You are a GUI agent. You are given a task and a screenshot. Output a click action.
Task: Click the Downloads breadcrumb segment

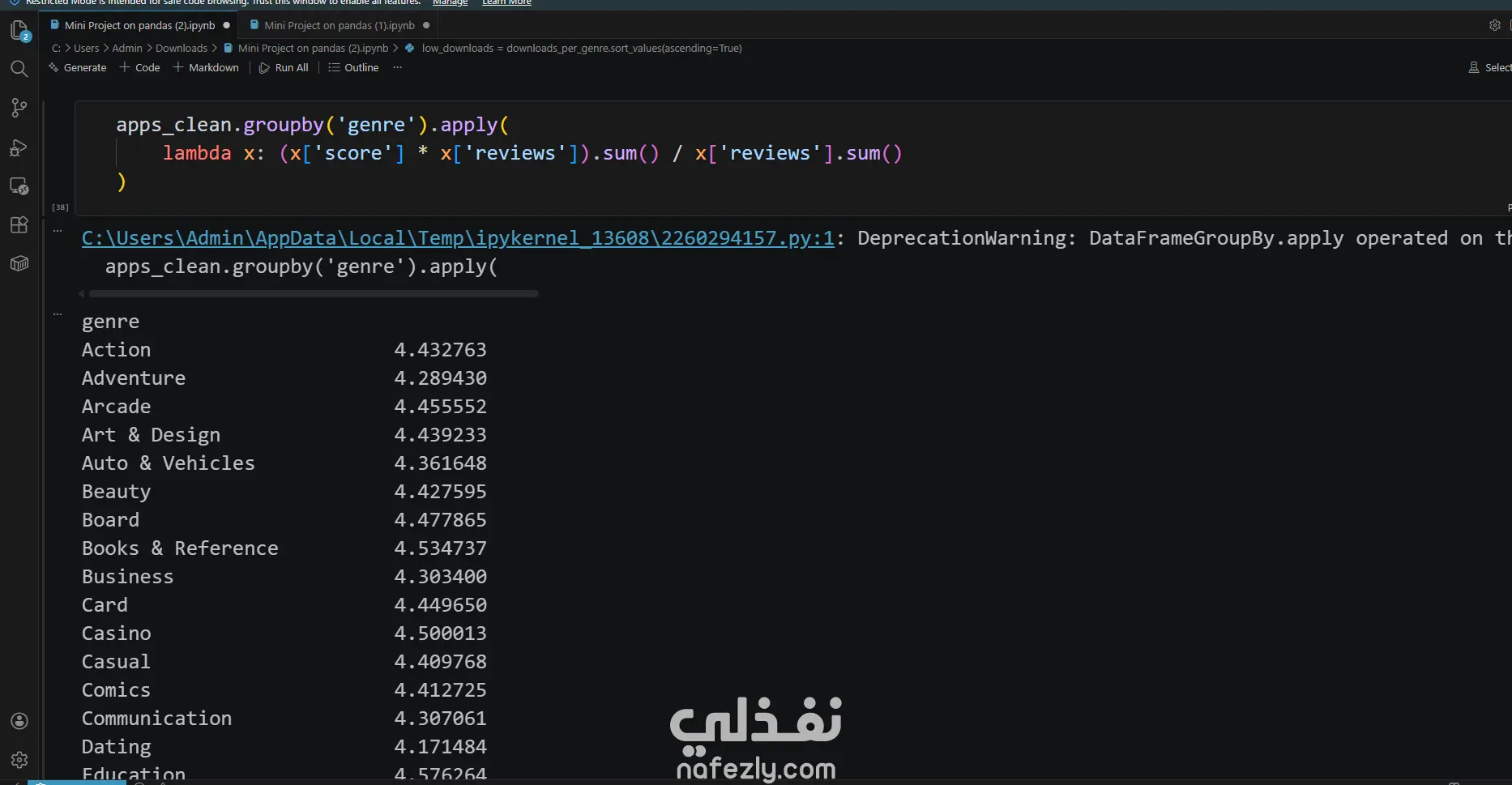(182, 48)
